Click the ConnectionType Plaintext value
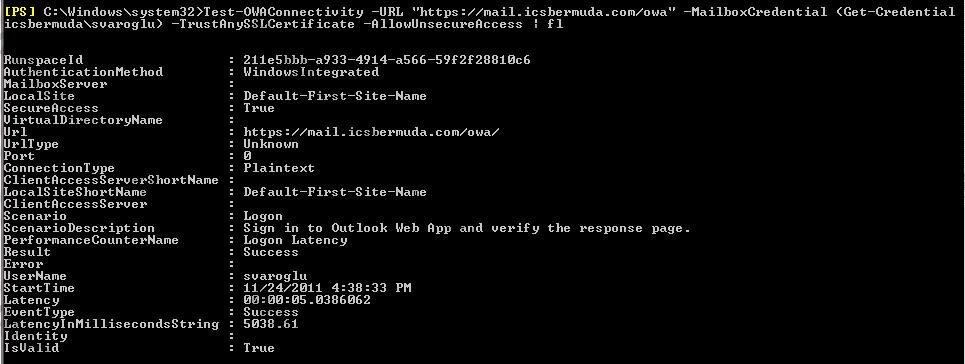 click(279, 168)
